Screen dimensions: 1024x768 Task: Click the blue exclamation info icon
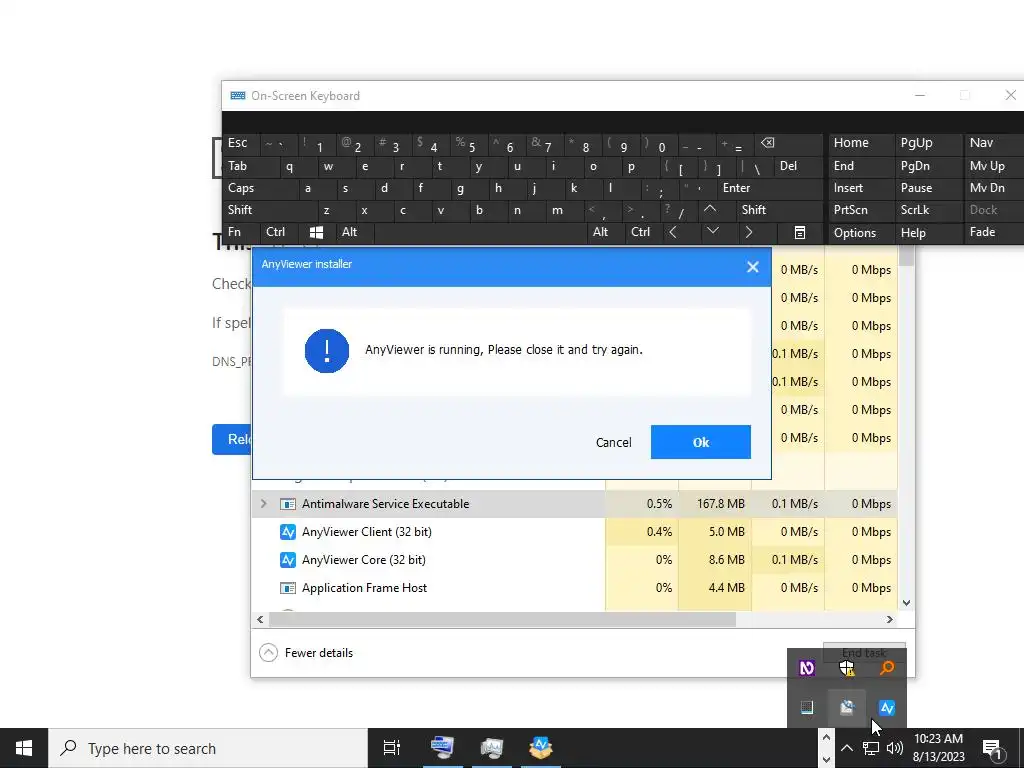tap(327, 351)
